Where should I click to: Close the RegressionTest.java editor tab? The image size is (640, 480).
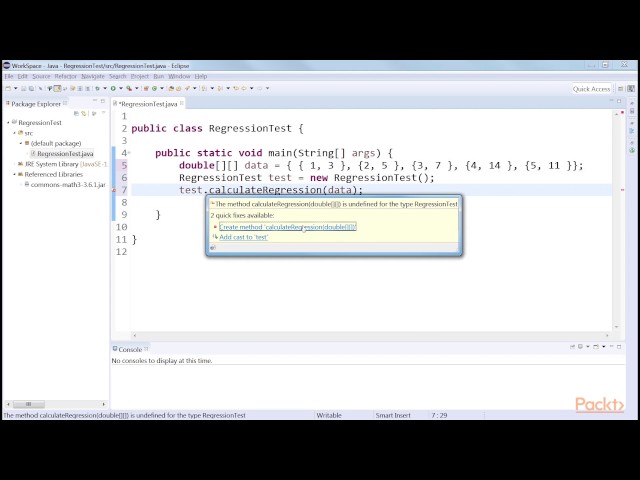coord(182,103)
